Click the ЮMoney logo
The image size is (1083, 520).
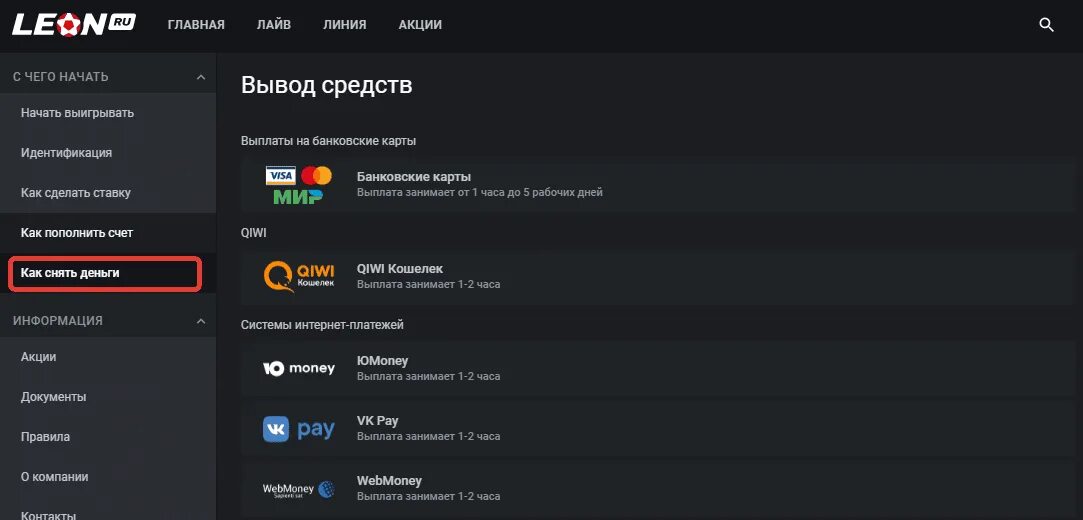tap(298, 369)
